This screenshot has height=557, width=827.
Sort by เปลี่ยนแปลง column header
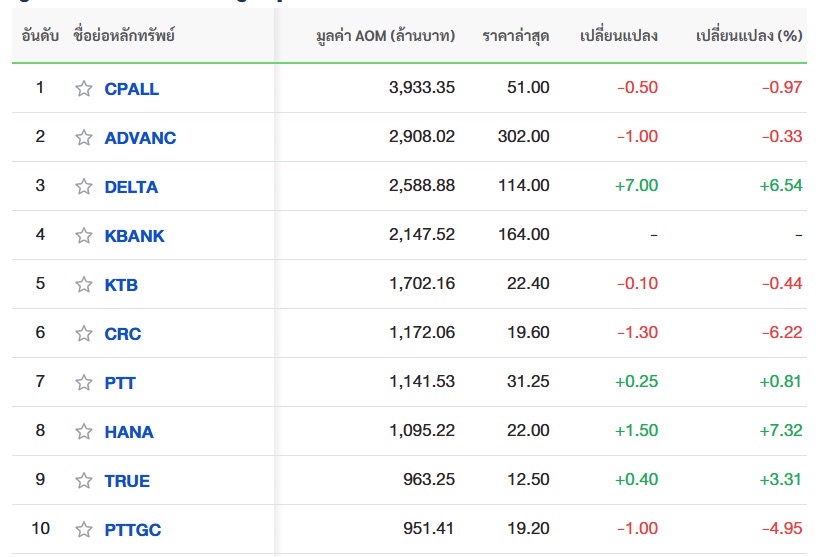pos(619,35)
